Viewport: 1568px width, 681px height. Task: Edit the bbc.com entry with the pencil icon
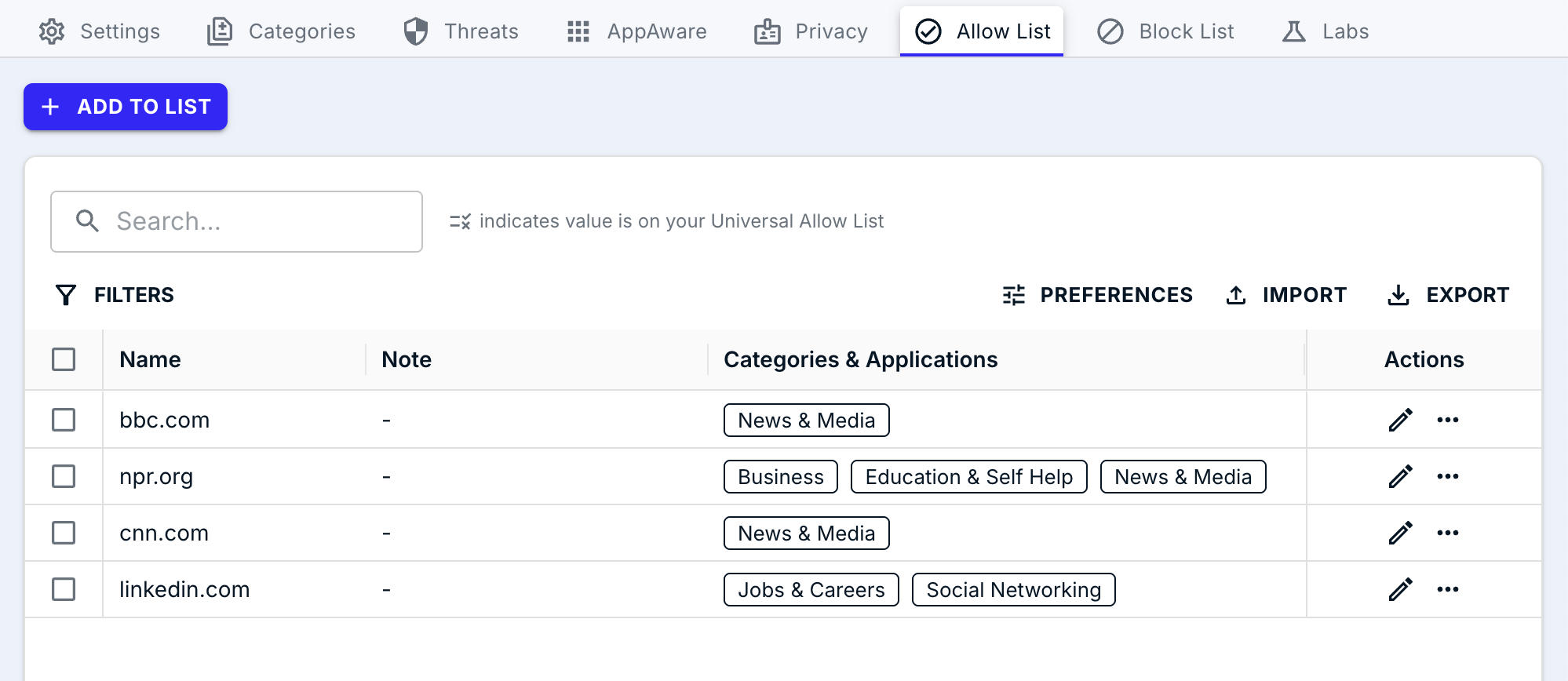coord(1401,420)
